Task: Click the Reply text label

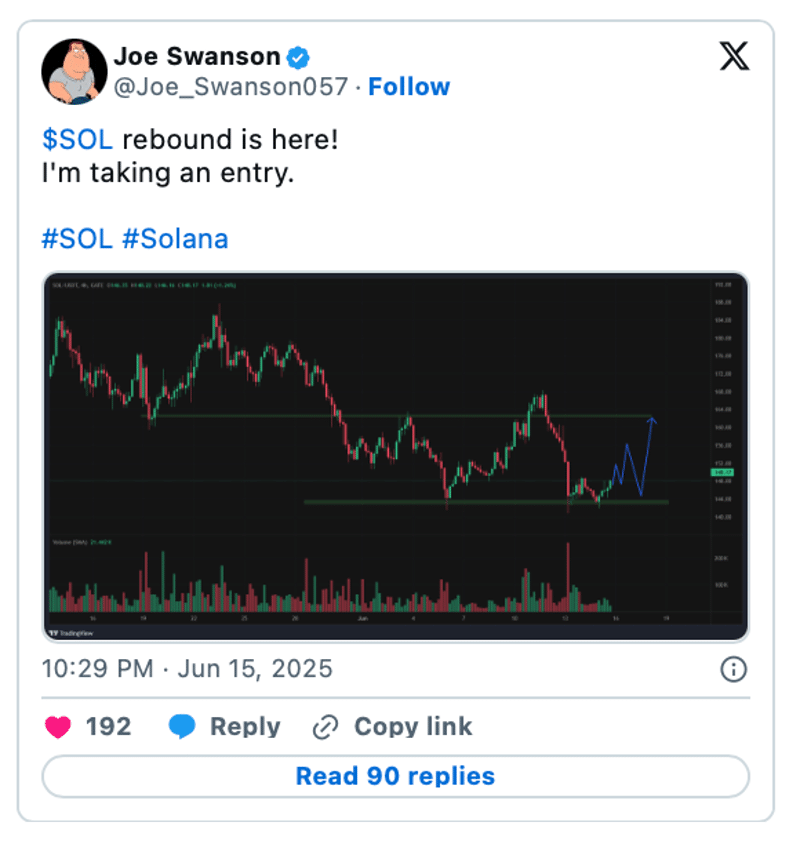Action: (x=245, y=727)
